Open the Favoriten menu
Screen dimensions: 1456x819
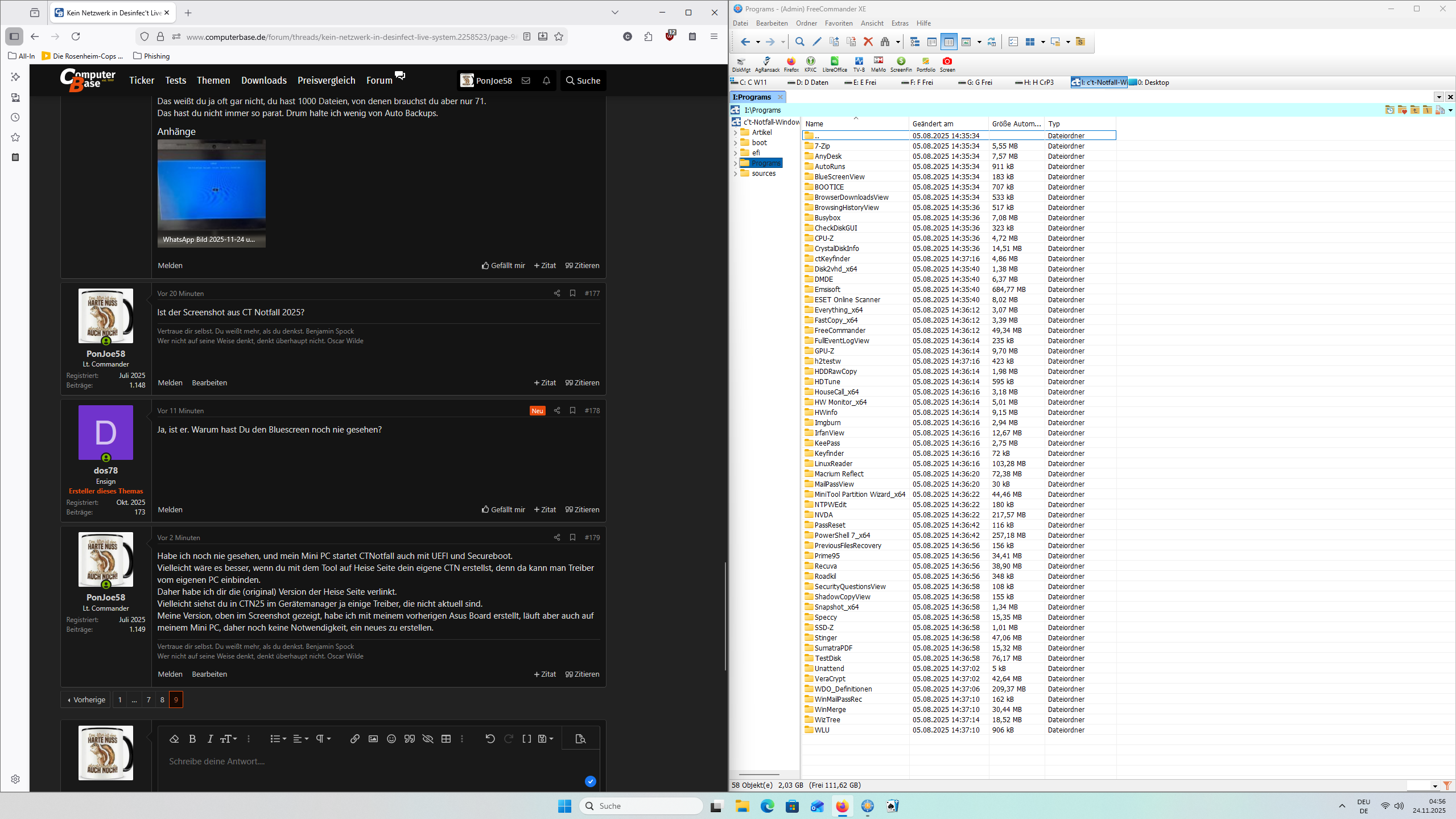838,23
